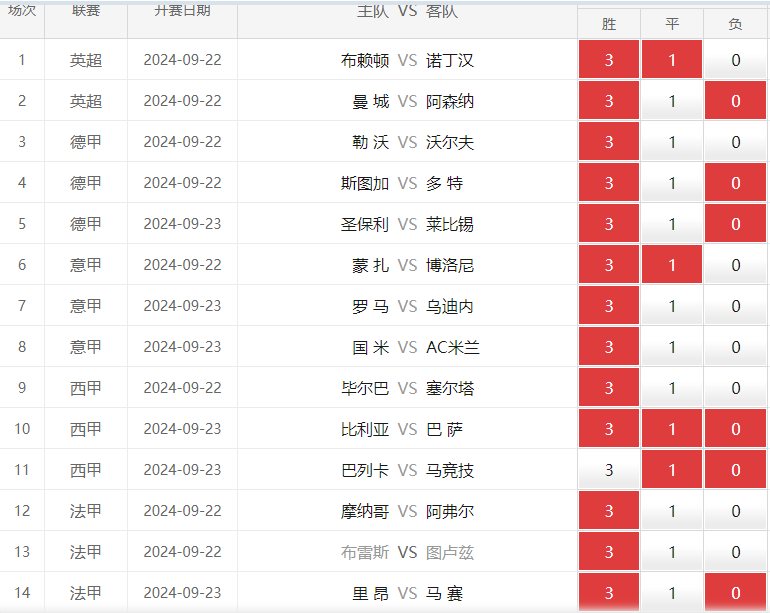Select draw (1) for 布雷斯 VS 图卢兹
Viewport: 770px width, 613px height.
click(672, 552)
